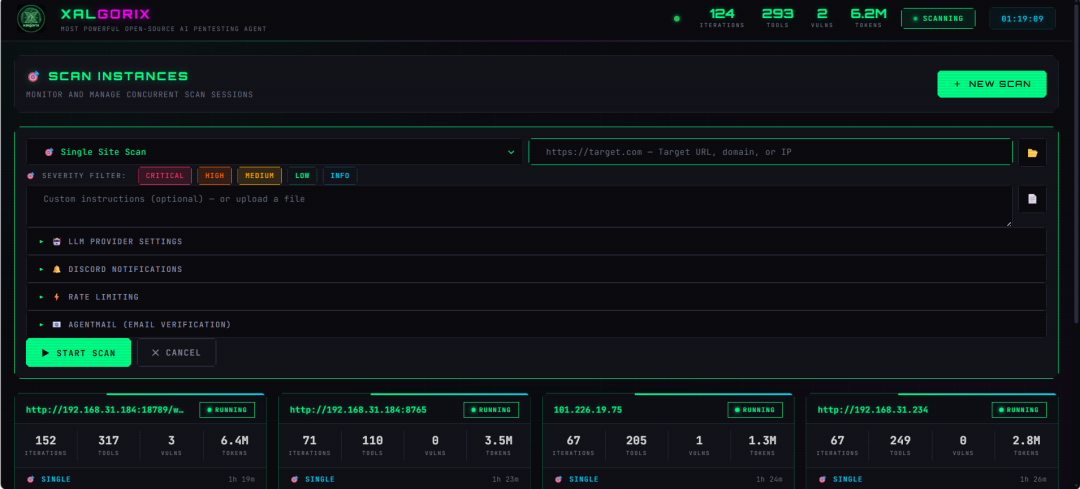Click the 01:19:09 timer display
Screen dimensions: 1080x489
point(1022,19)
